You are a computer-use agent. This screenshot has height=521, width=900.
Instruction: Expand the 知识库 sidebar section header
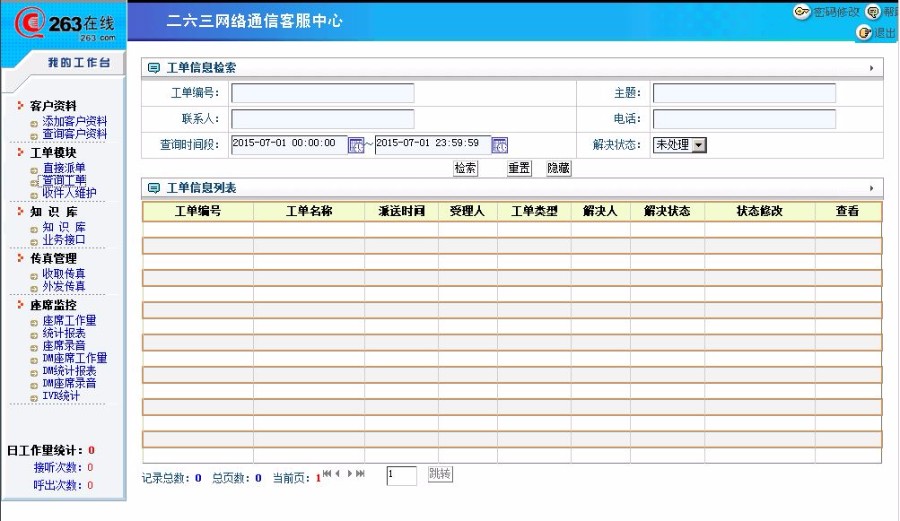pyautogui.click(x=53, y=212)
